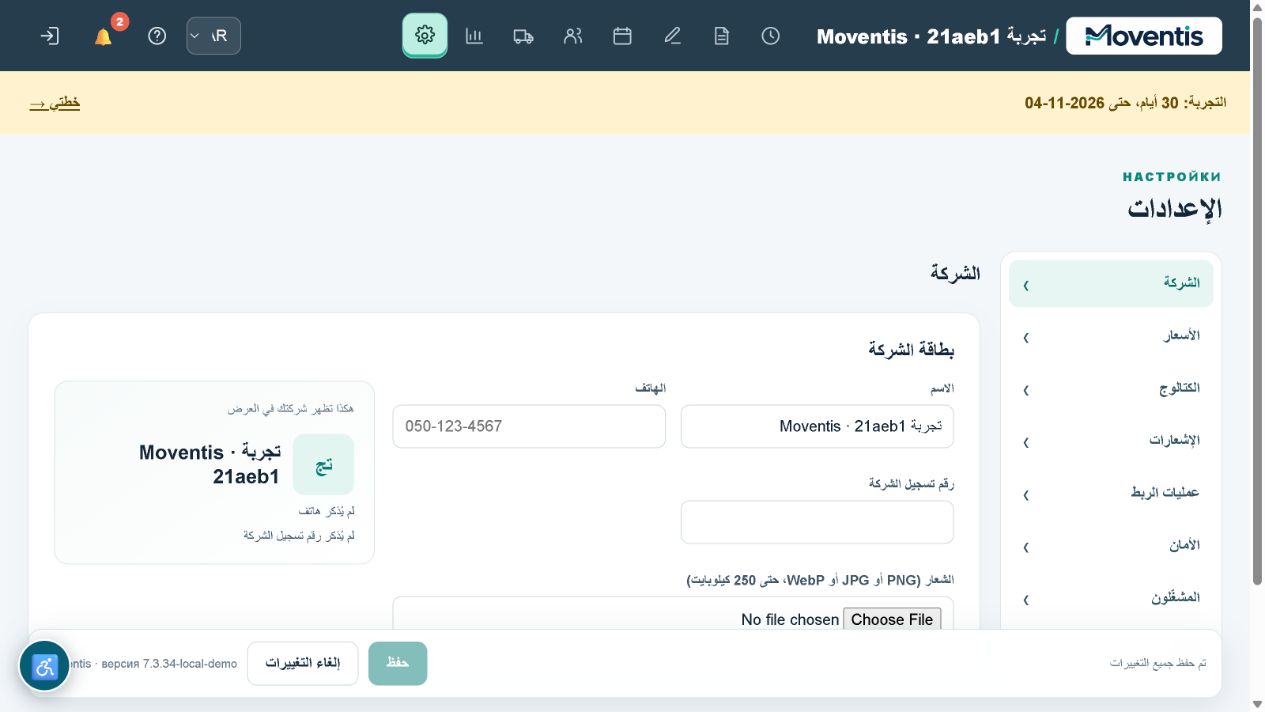Click the Moventis logo
Screen dimensions: 1265x712
[x=1144, y=36]
